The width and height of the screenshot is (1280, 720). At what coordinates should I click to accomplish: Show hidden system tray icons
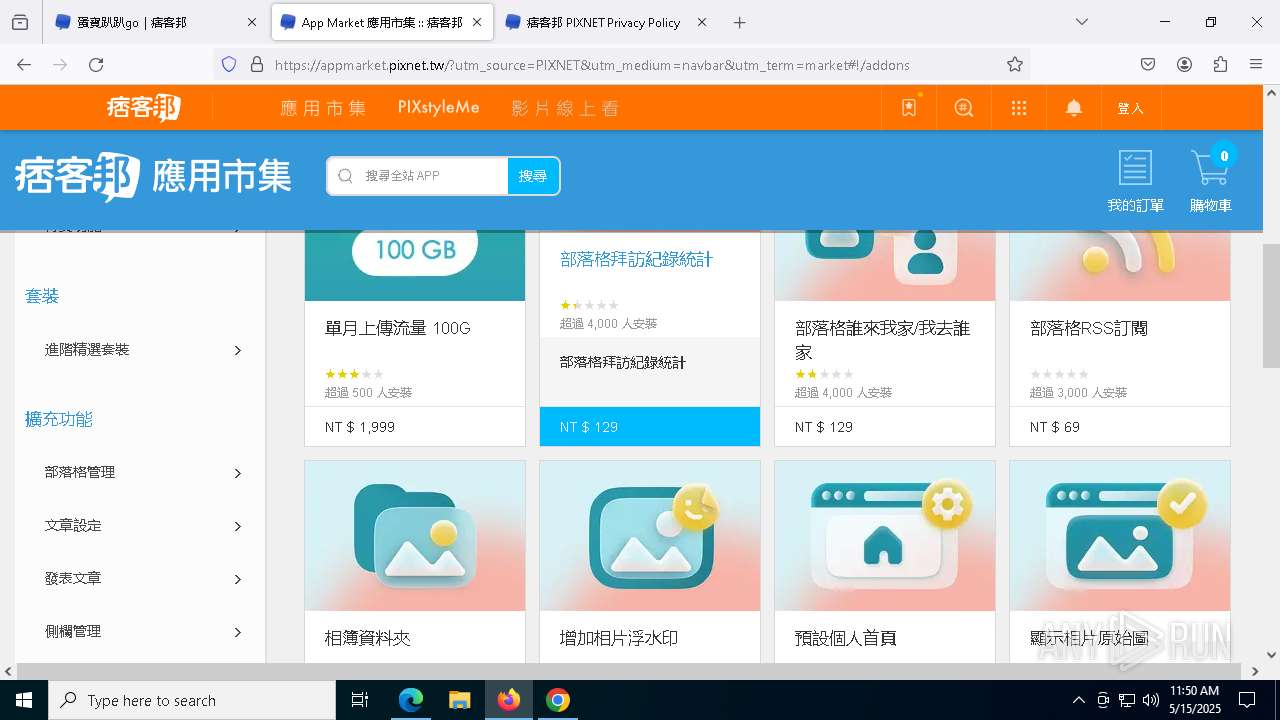1078,700
